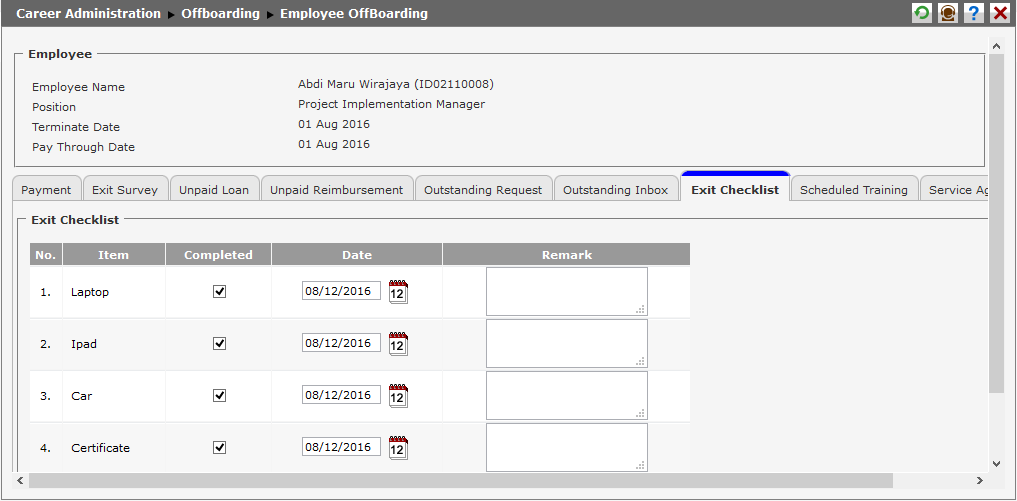Click Career Administration in the breadcrumb
The width and height of the screenshot is (1017, 501).
pyautogui.click(x=88, y=14)
